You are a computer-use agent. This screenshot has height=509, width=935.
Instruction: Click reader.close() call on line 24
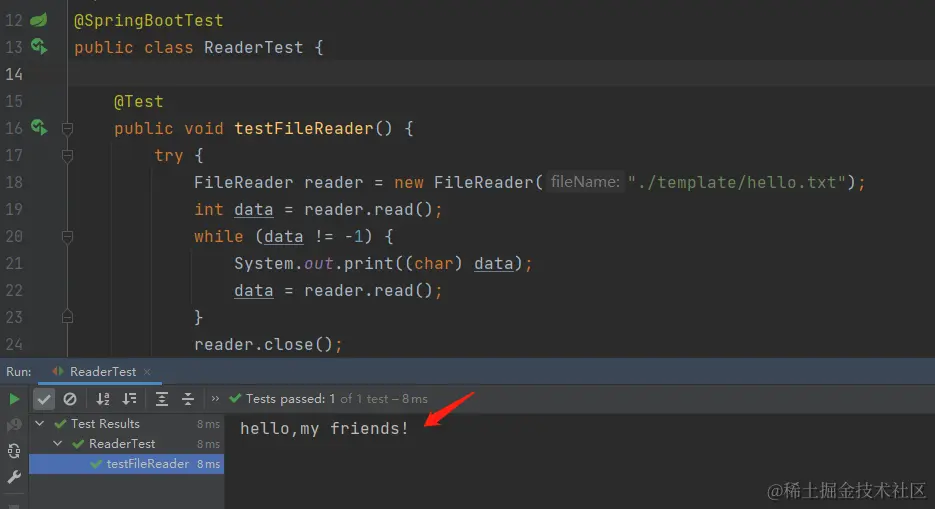pyautogui.click(x=263, y=344)
